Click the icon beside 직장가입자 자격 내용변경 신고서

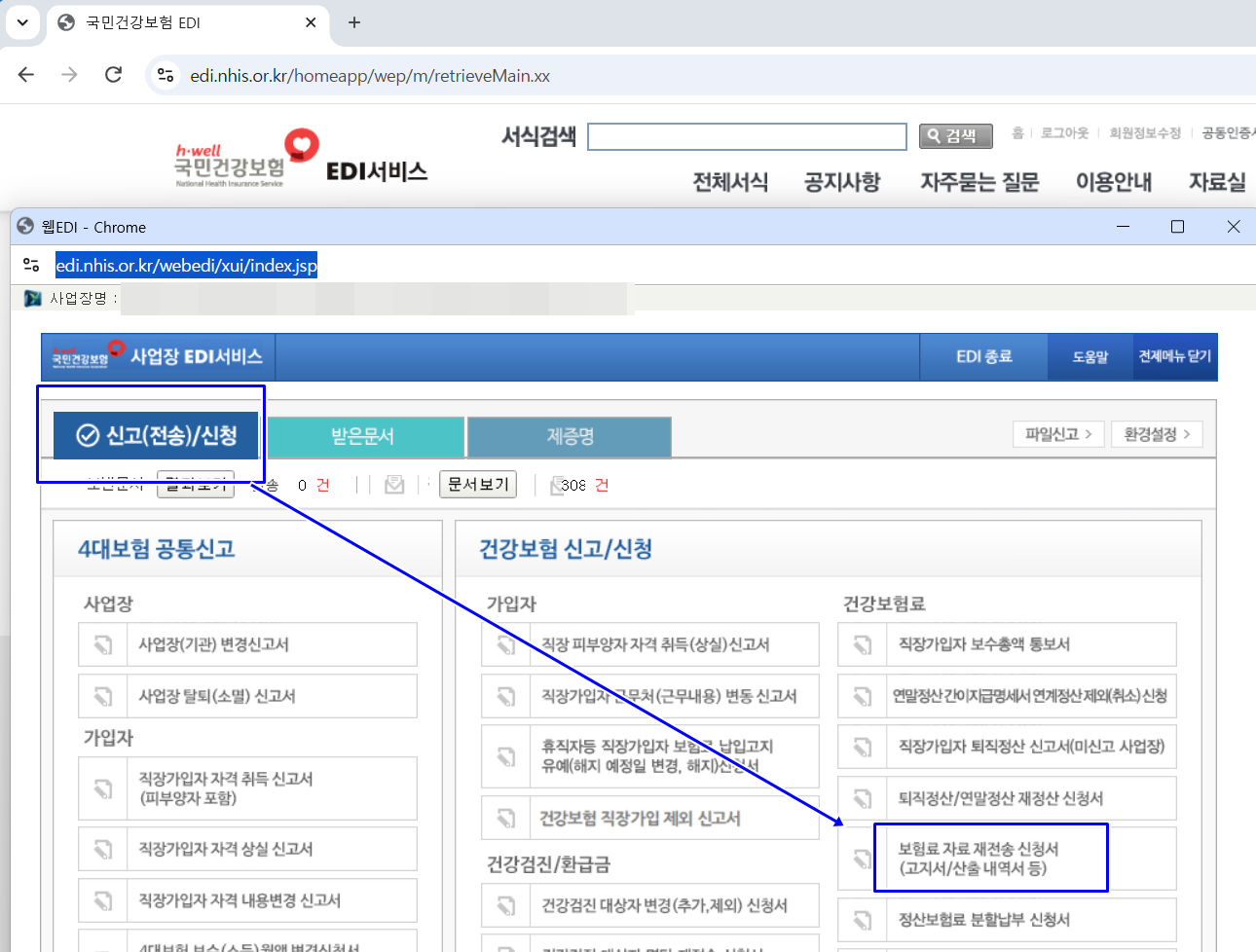point(102,900)
